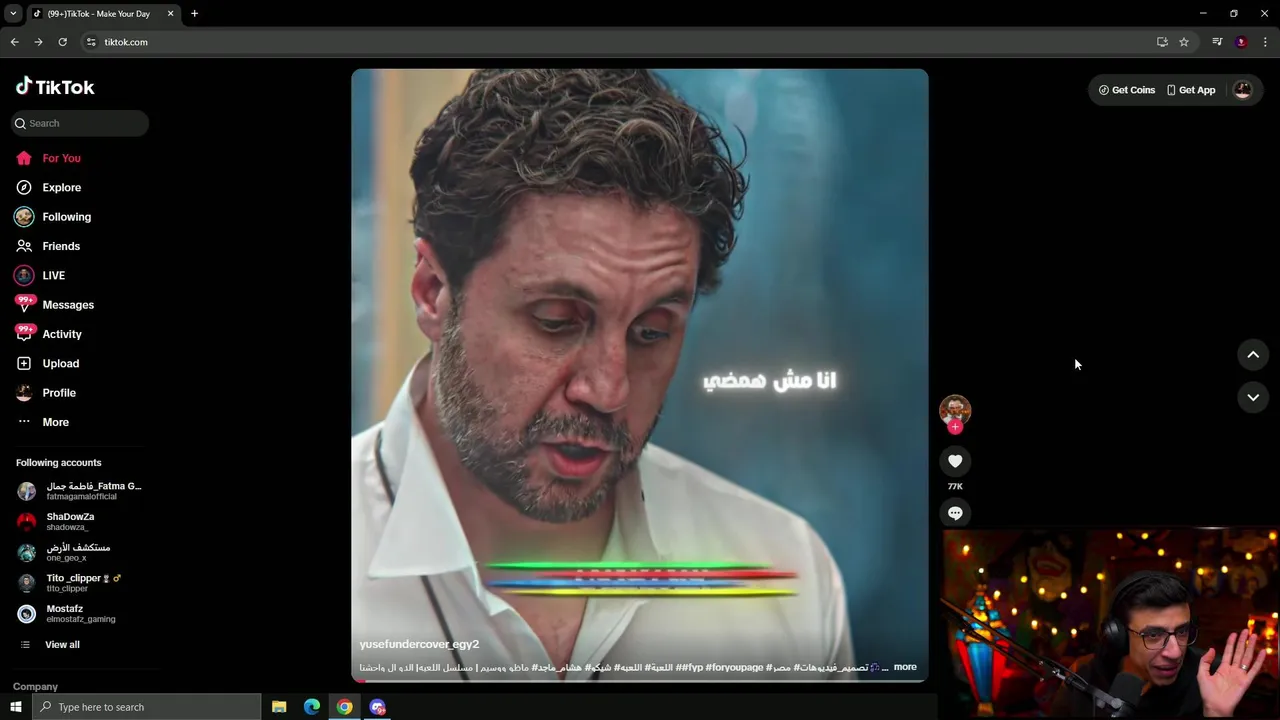Go forward in Chrome

[38, 42]
